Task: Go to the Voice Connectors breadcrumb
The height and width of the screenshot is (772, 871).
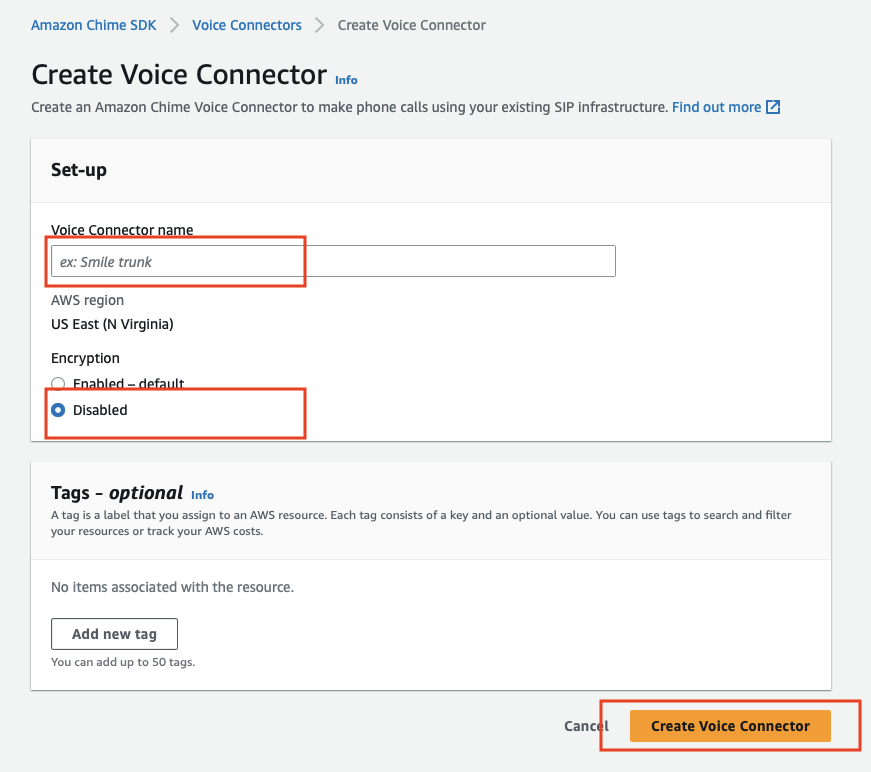Action: pyautogui.click(x=247, y=25)
